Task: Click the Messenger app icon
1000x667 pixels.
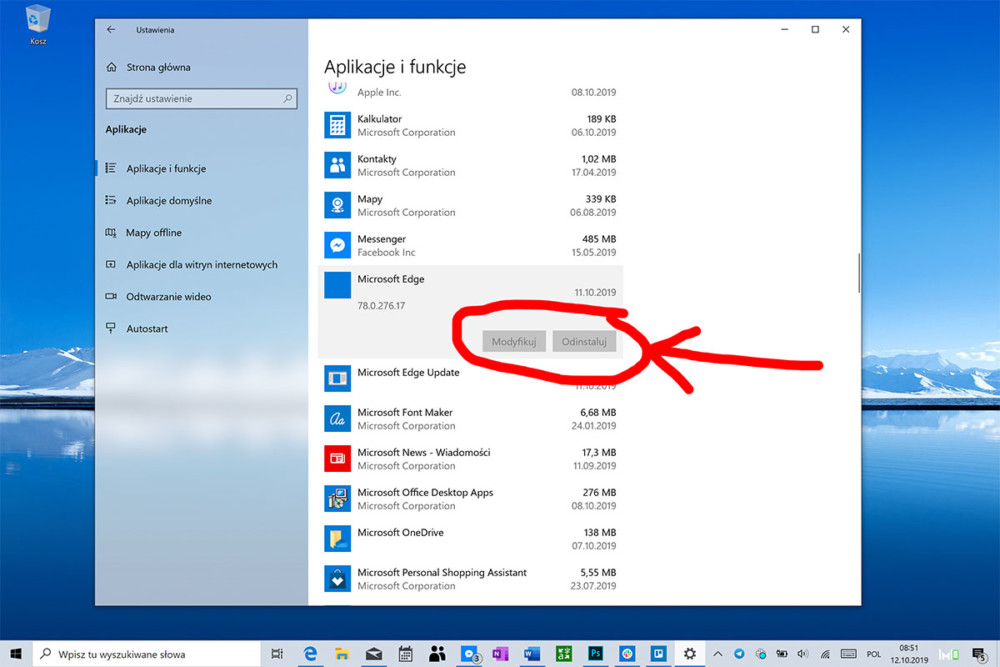Action: [x=337, y=245]
